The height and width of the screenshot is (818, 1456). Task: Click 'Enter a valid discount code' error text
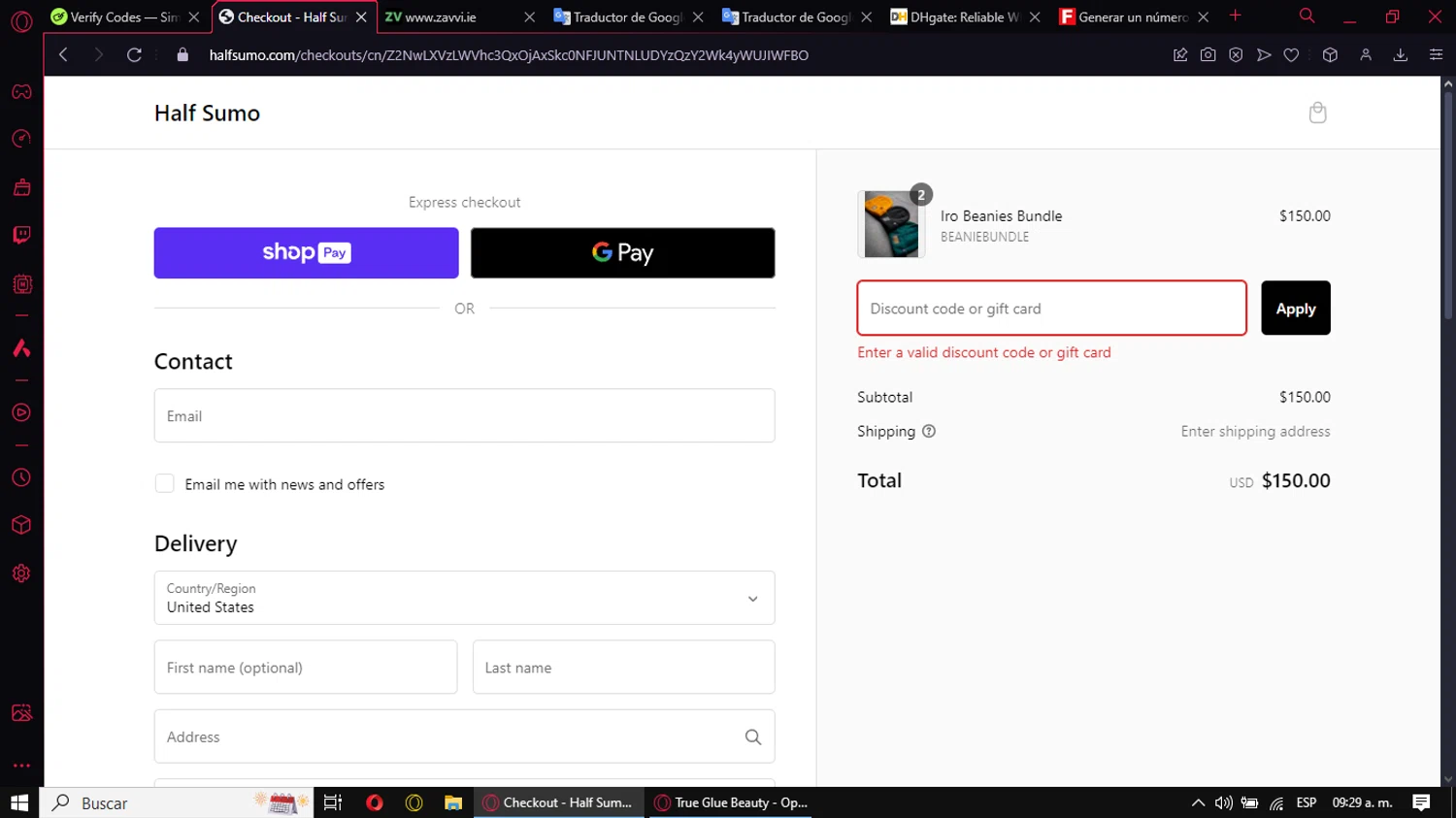coord(983,352)
